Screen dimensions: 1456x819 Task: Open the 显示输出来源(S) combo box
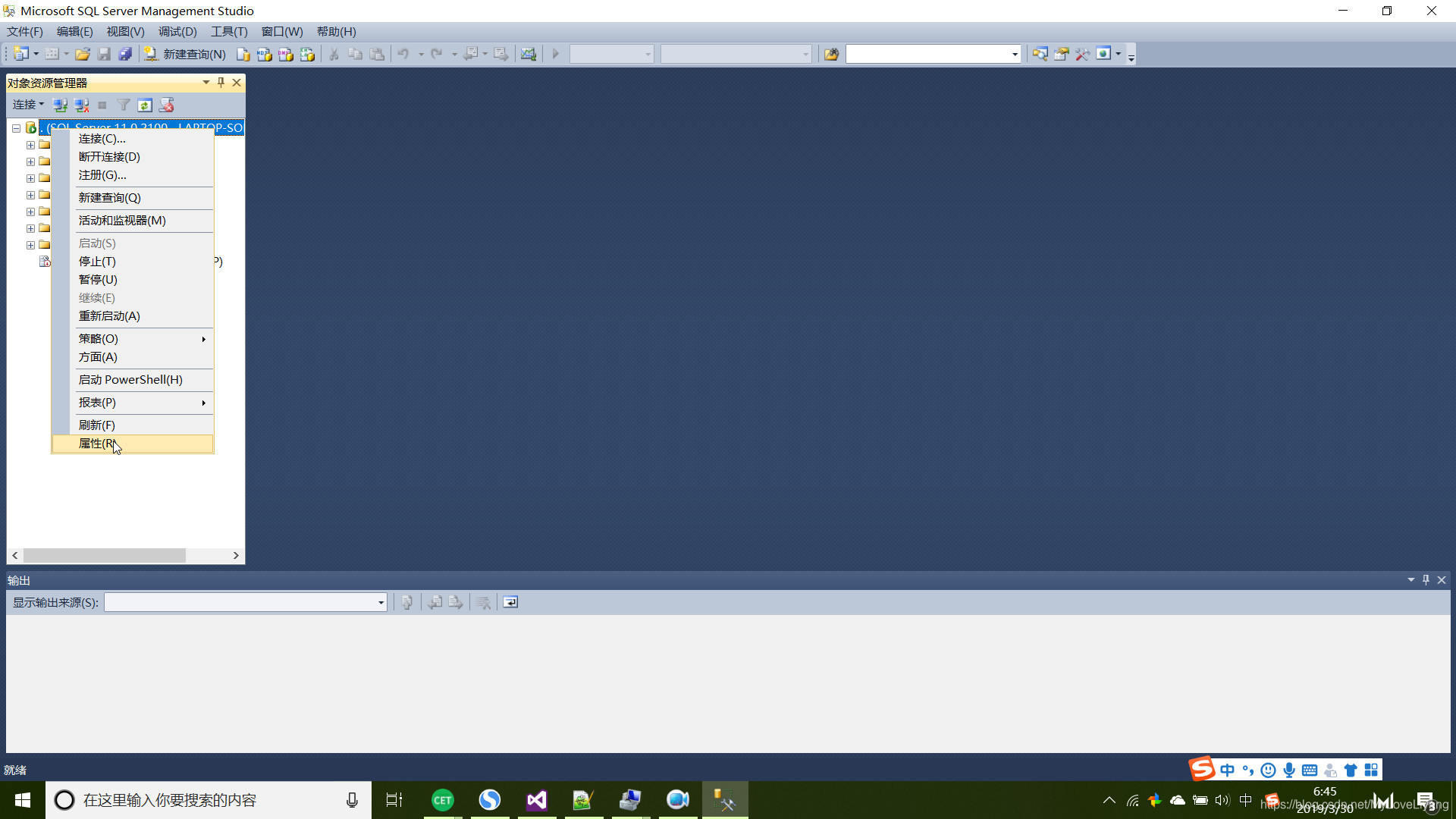coord(246,602)
